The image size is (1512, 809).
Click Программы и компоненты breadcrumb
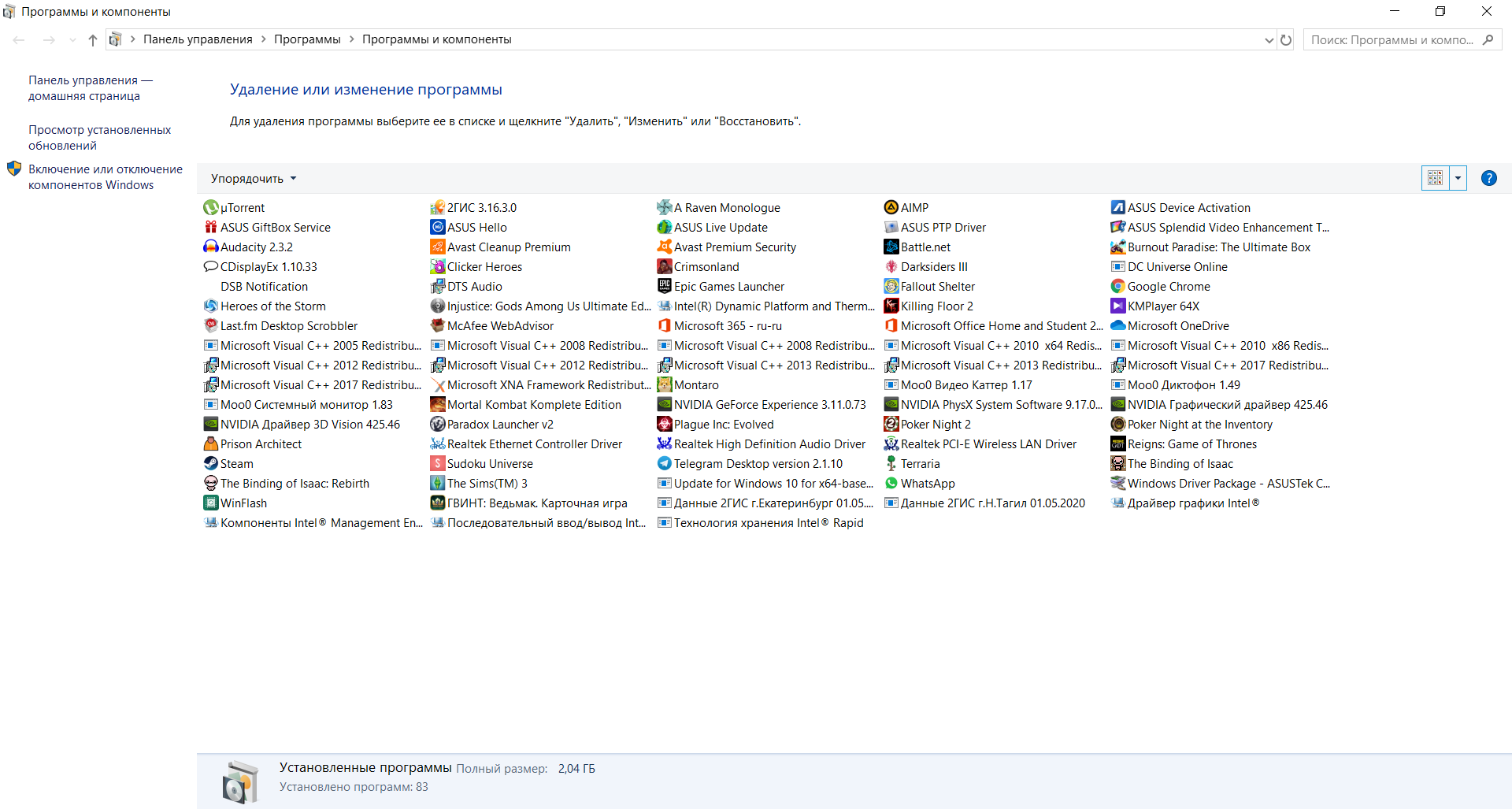(x=437, y=39)
